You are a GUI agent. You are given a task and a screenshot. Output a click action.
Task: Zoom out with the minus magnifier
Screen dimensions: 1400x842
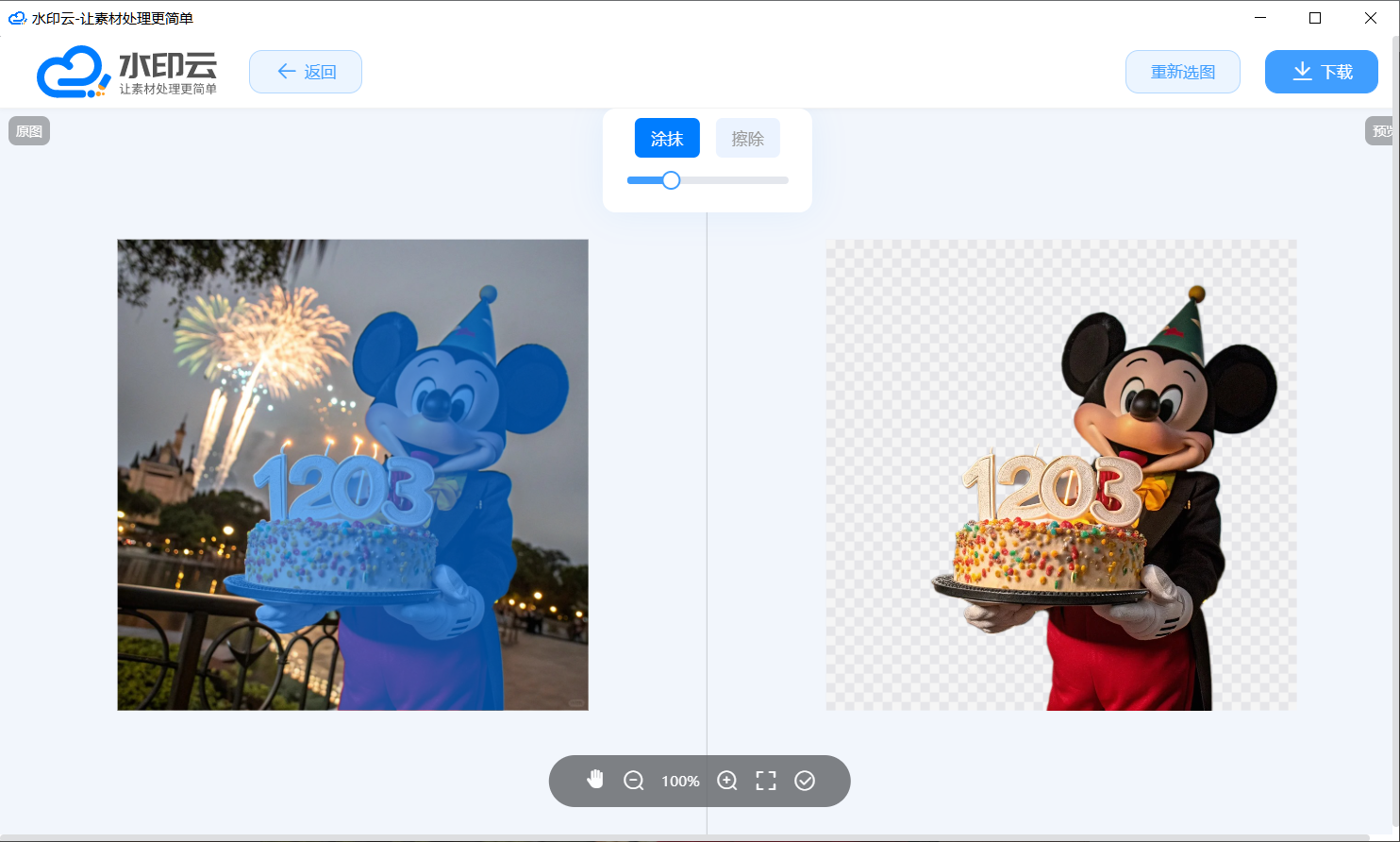[x=634, y=781]
